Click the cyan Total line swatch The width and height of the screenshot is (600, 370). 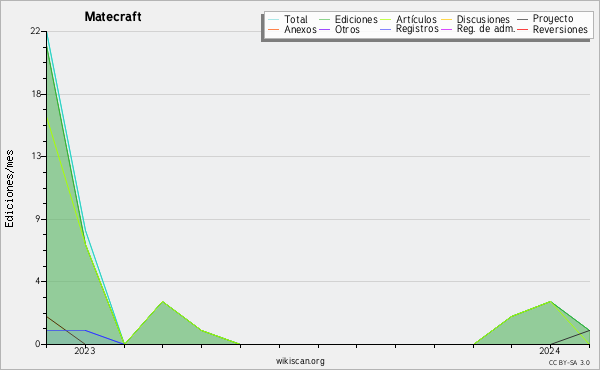274,19
